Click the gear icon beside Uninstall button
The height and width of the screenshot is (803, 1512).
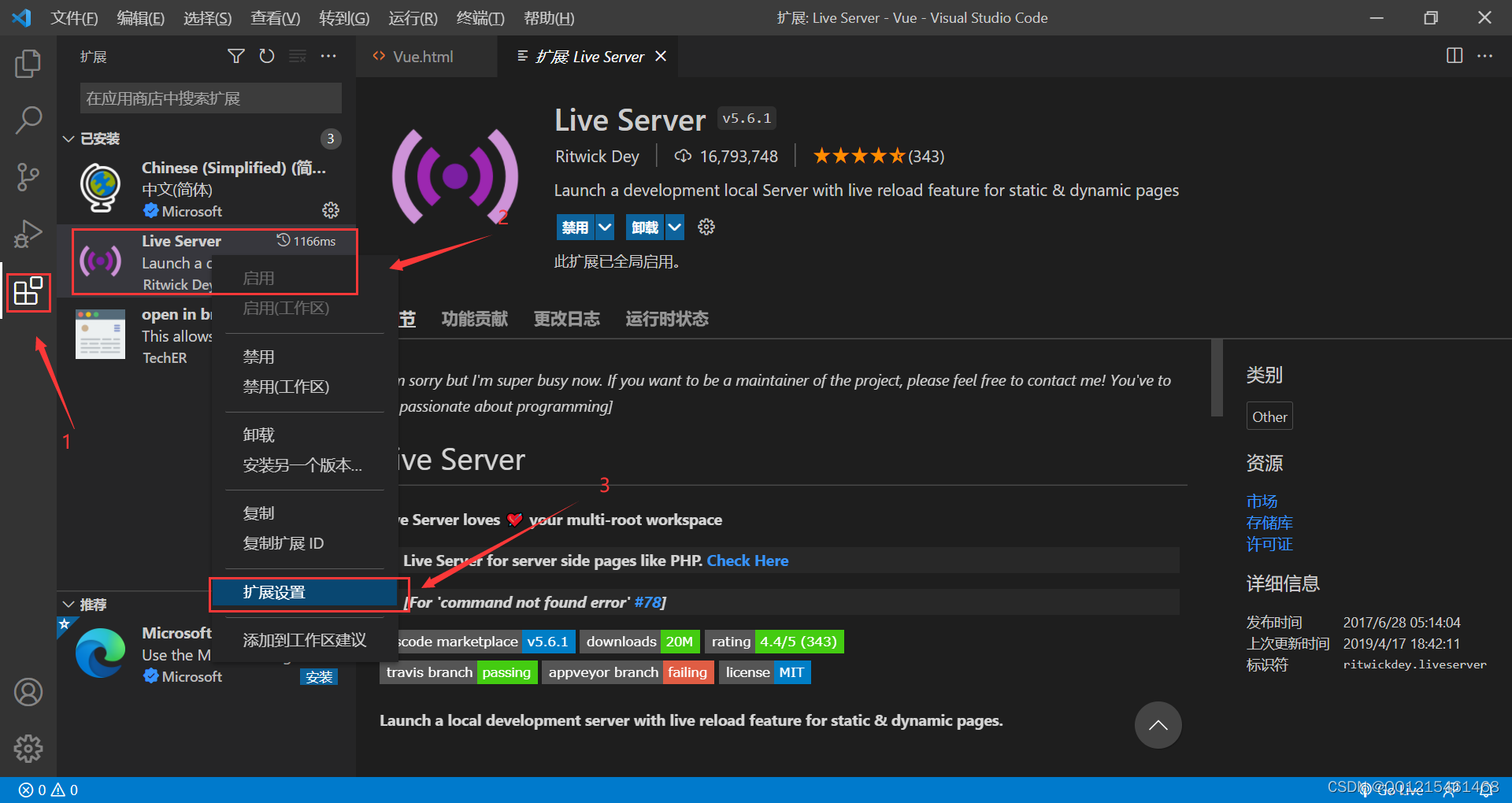point(706,227)
